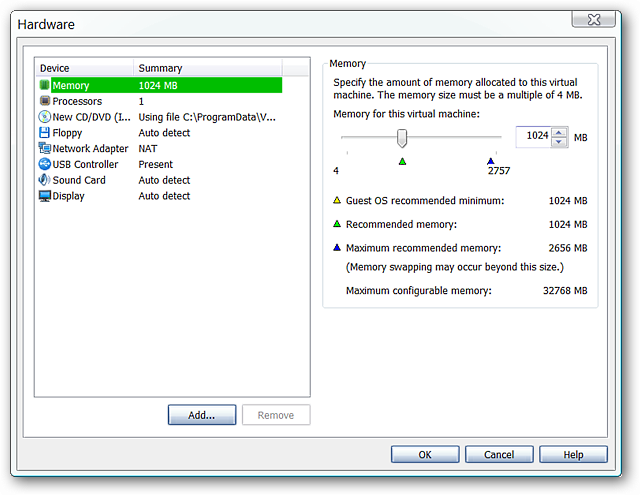Click the Summary column header

208,68
